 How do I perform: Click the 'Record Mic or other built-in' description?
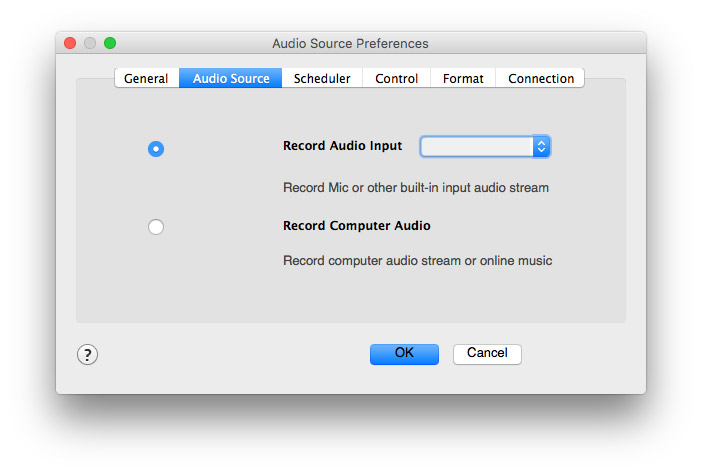pyautogui.click(x=416, y=187)
